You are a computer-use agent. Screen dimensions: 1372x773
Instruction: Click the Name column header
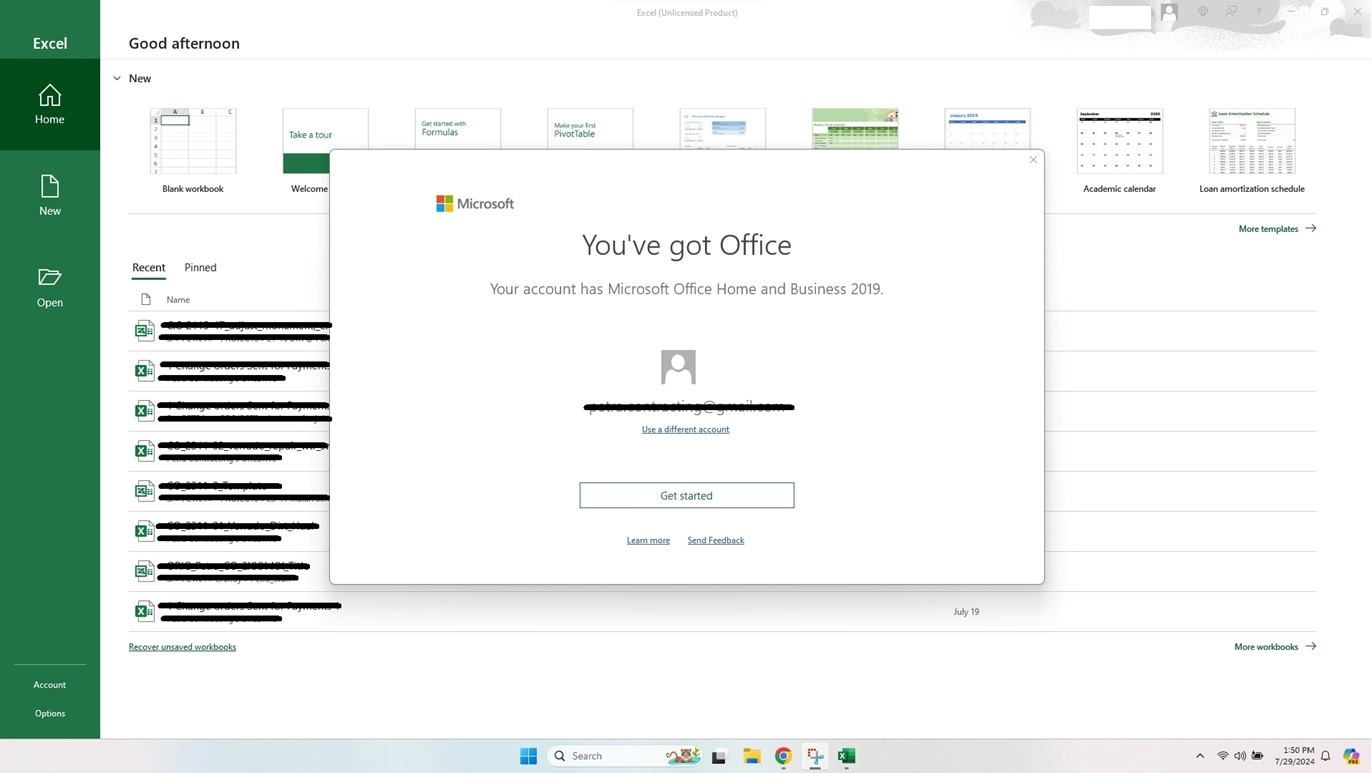pos(178,300)
